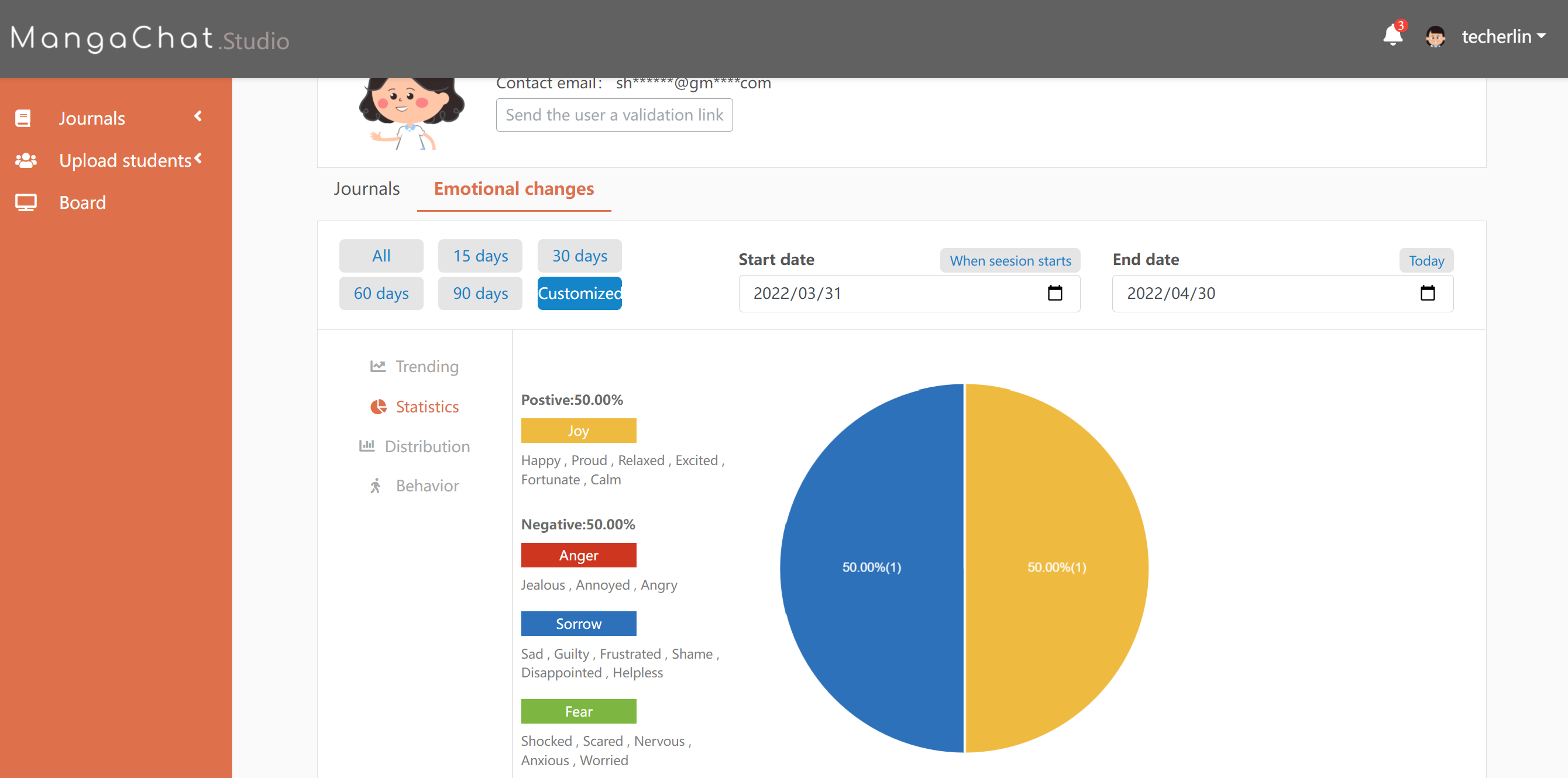Image resolution: width=1568 pixels, height=778 pixels.
Task: Select the All time range button
Action: (x=381, y=256)
